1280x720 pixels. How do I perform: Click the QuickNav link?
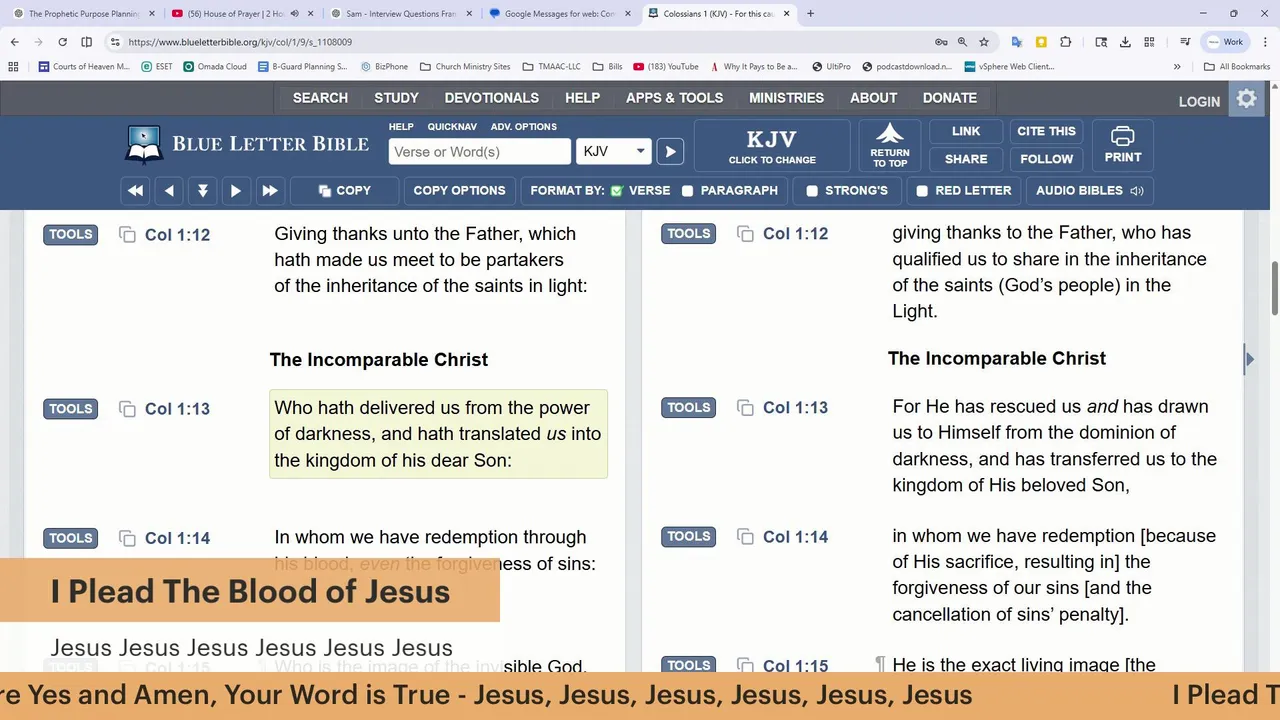click(452, 127)
